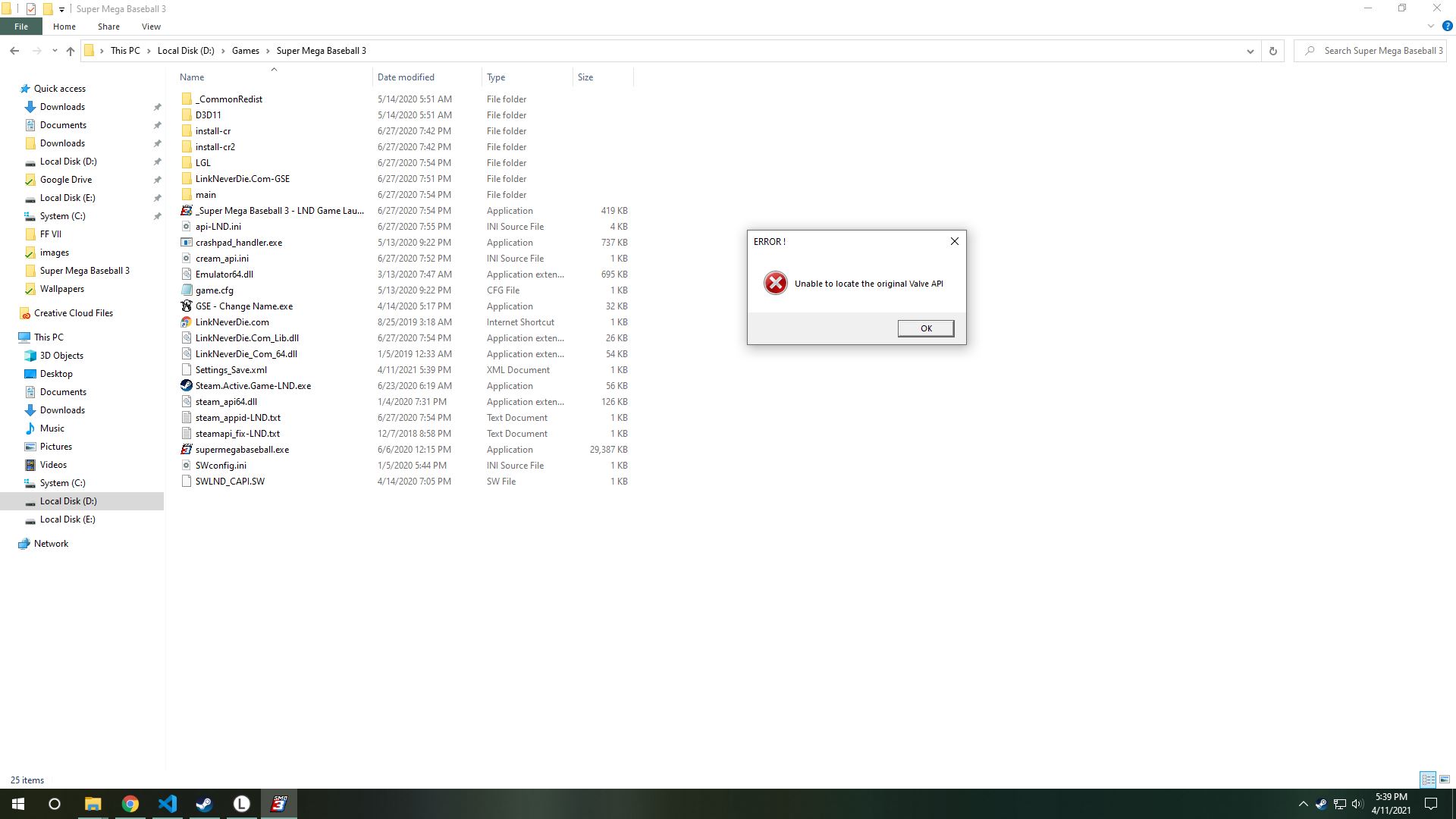Close the ERROR dialog with X
The height and width of the screenshot is (819, 1456).
954,241
